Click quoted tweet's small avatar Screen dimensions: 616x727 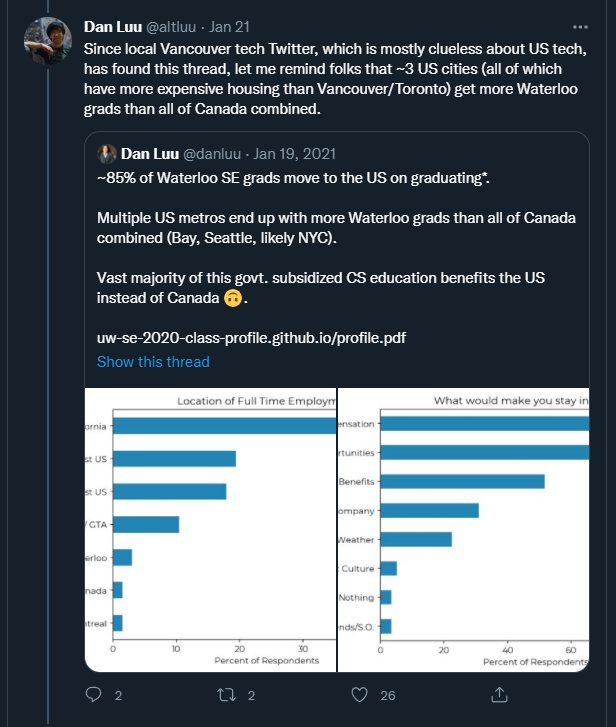point(107,154)
